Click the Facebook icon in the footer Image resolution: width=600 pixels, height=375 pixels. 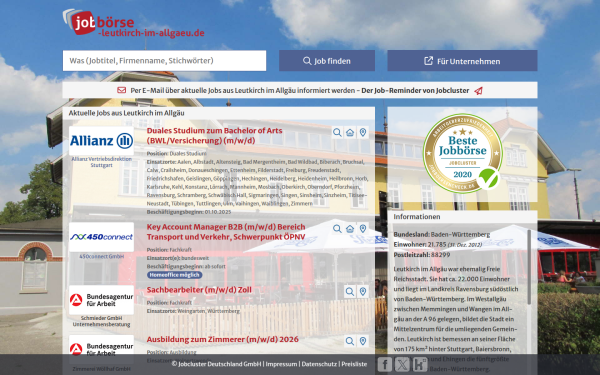pyautogui.click(x=385, y=364)
